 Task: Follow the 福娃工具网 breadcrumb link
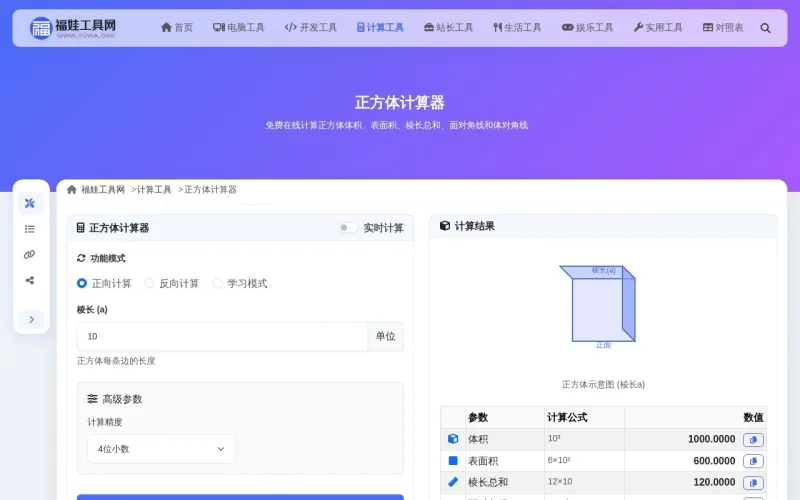click(x=103, y=190)
